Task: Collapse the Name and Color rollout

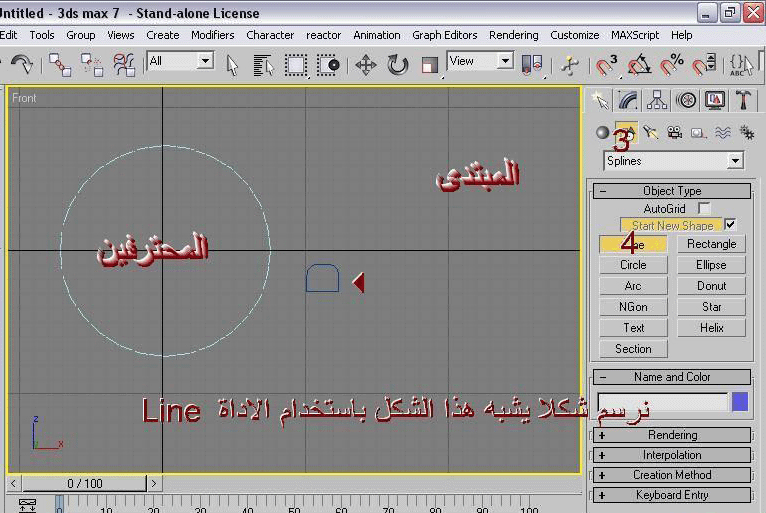Action: [672, 377]
